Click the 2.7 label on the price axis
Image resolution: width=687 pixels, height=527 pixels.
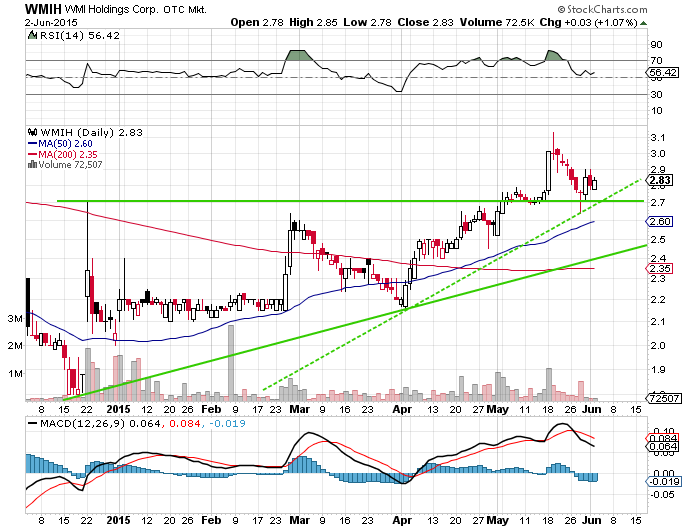658,203
